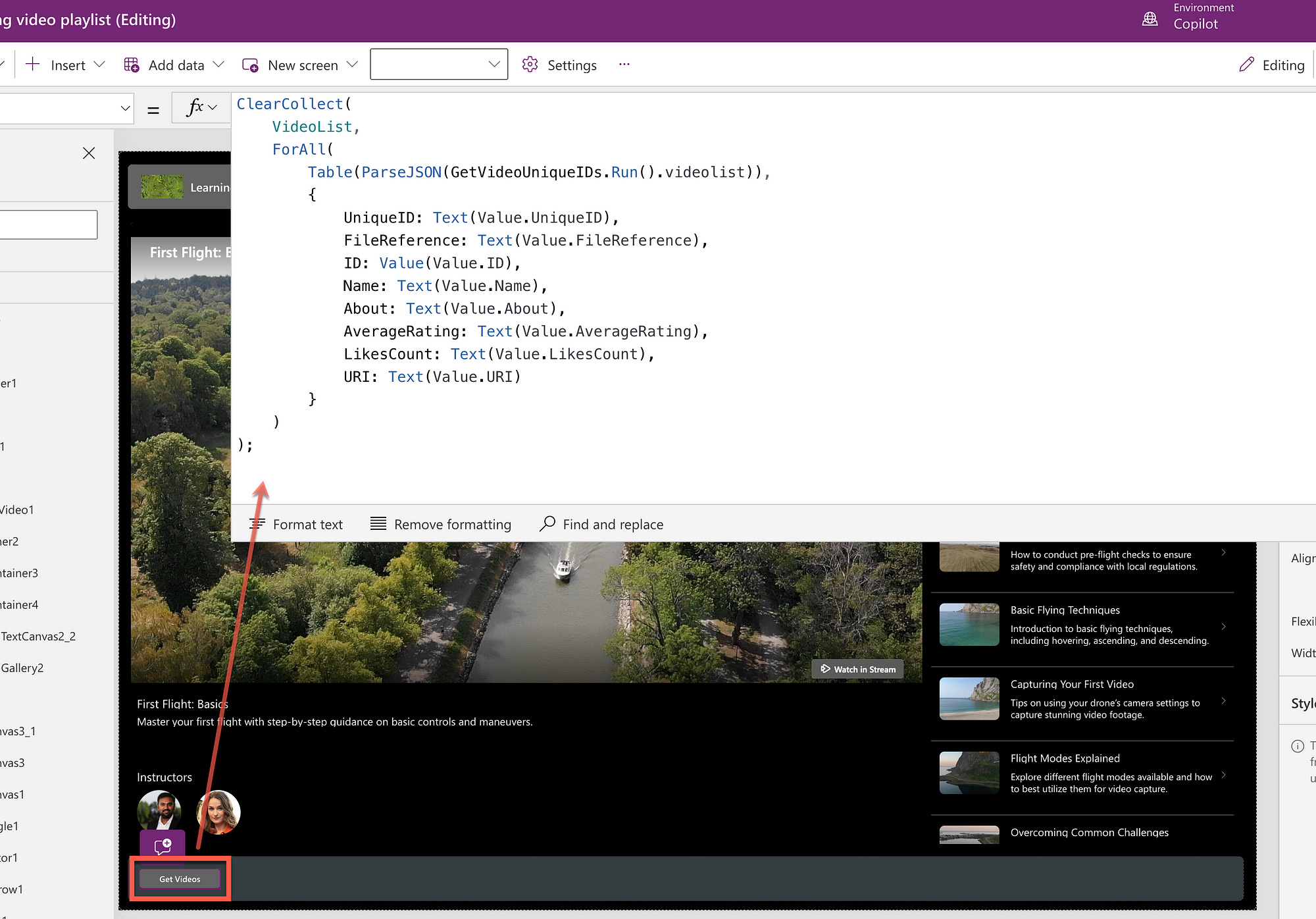Click Format text in the formula bar
This screenshot has height=919, width=1316.
coord(296,524)
